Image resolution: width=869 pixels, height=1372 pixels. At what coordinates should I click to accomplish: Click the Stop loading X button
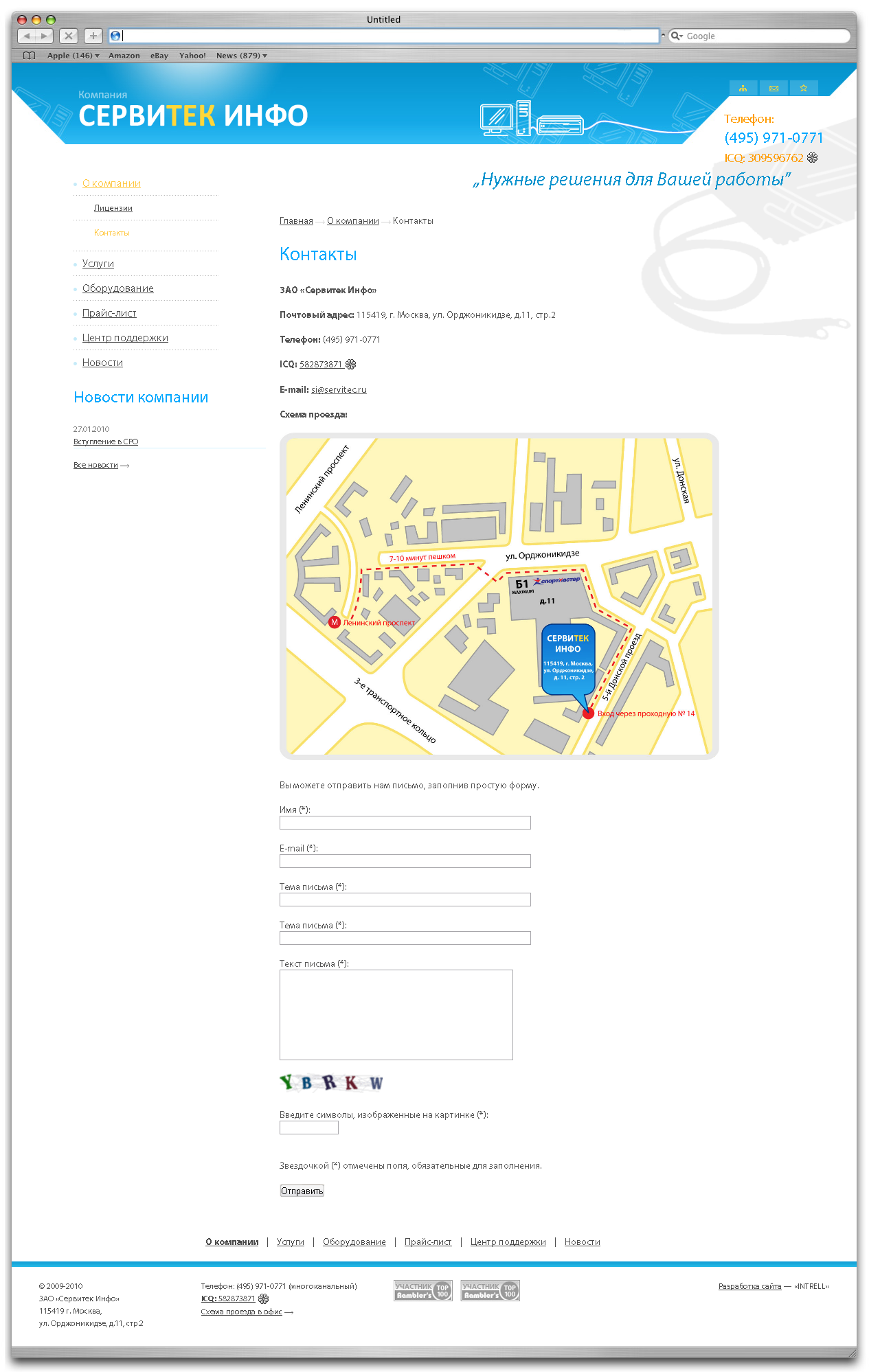(x=68, y=36)
